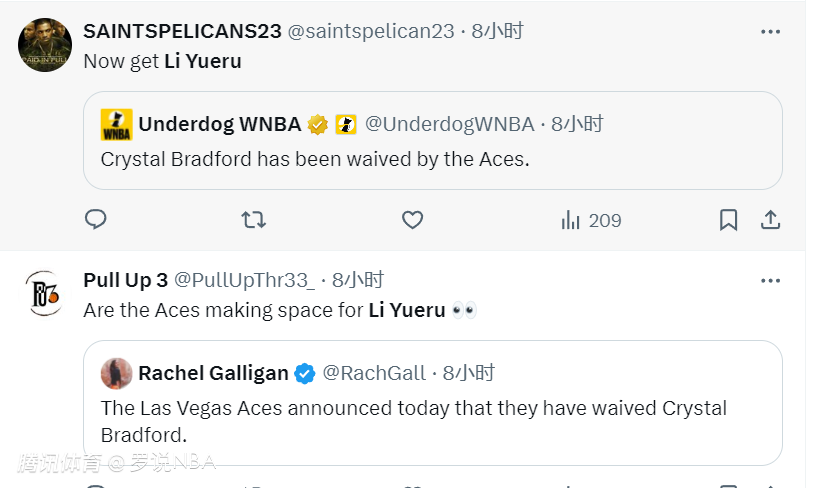The width and height of the screenshot is (823, 488).
Task: Click the Pull Up 3 display name
Action: 125,280
